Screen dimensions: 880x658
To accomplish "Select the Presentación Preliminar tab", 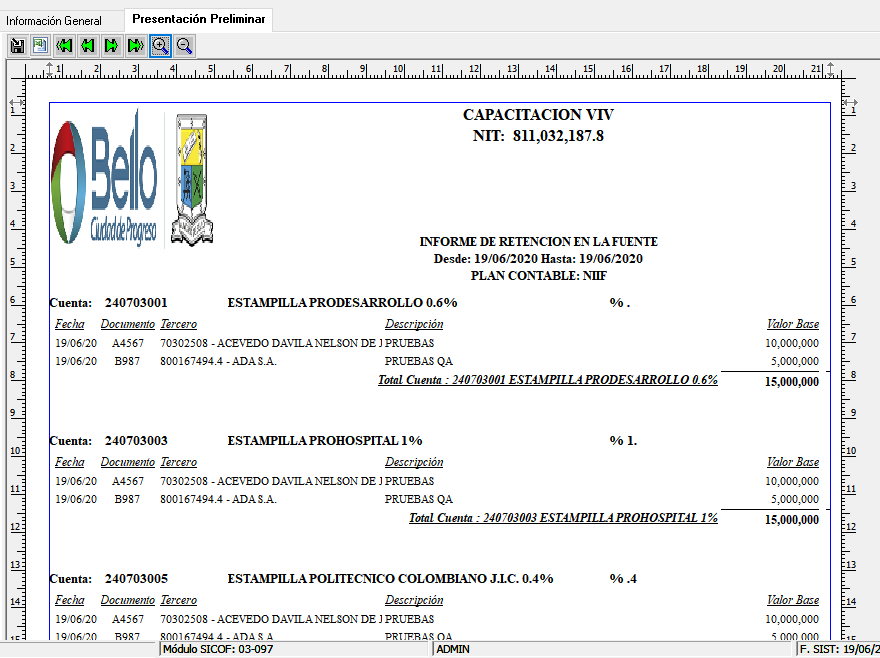I will coord(197,19).
